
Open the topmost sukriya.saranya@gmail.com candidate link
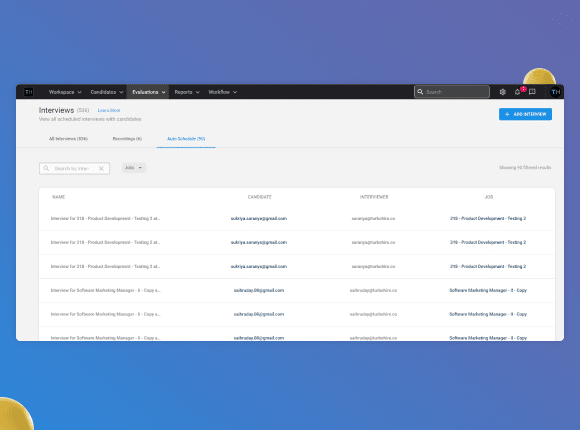tap(259, 218)
